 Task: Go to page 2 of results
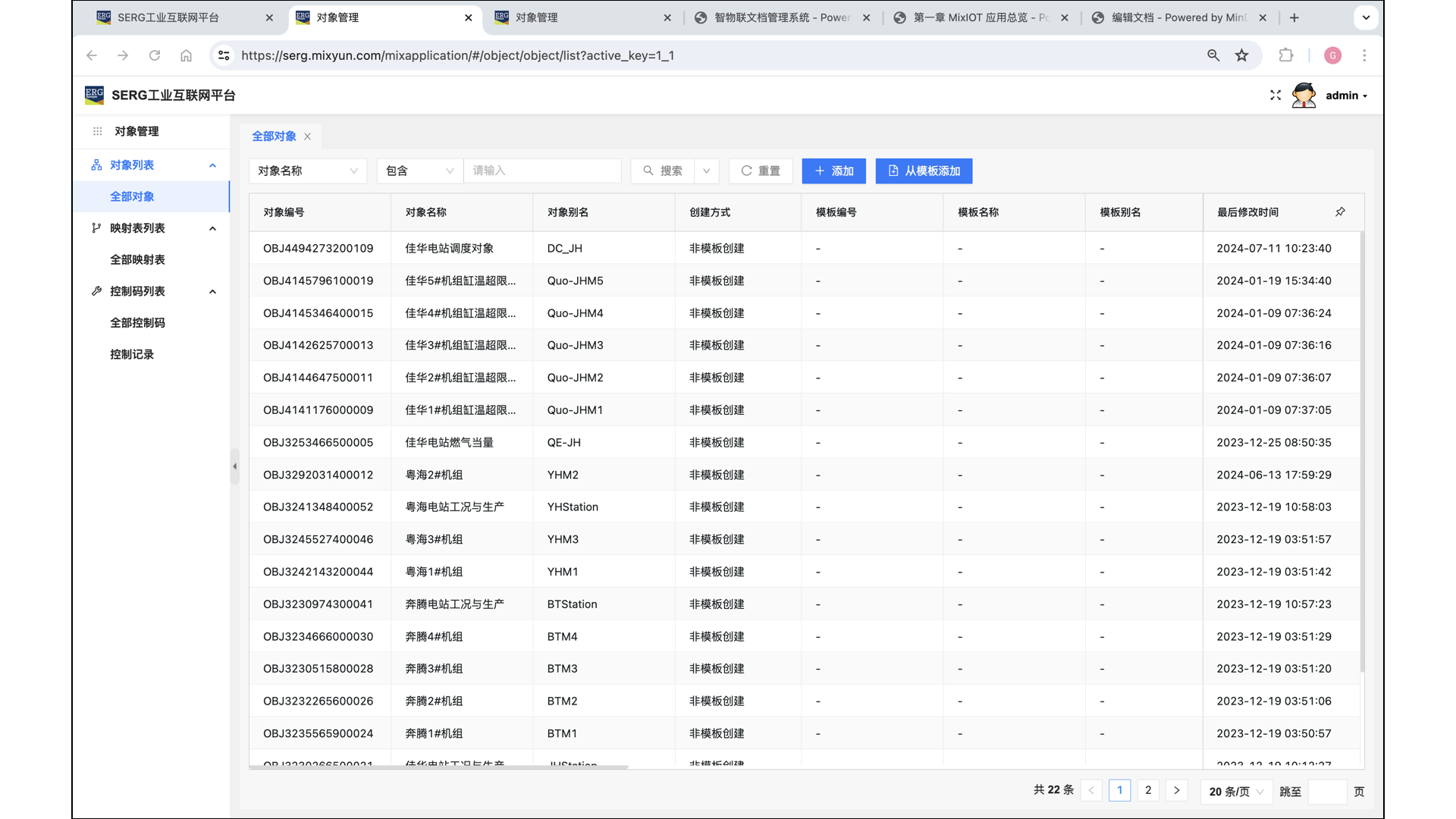coord(1147,790)
